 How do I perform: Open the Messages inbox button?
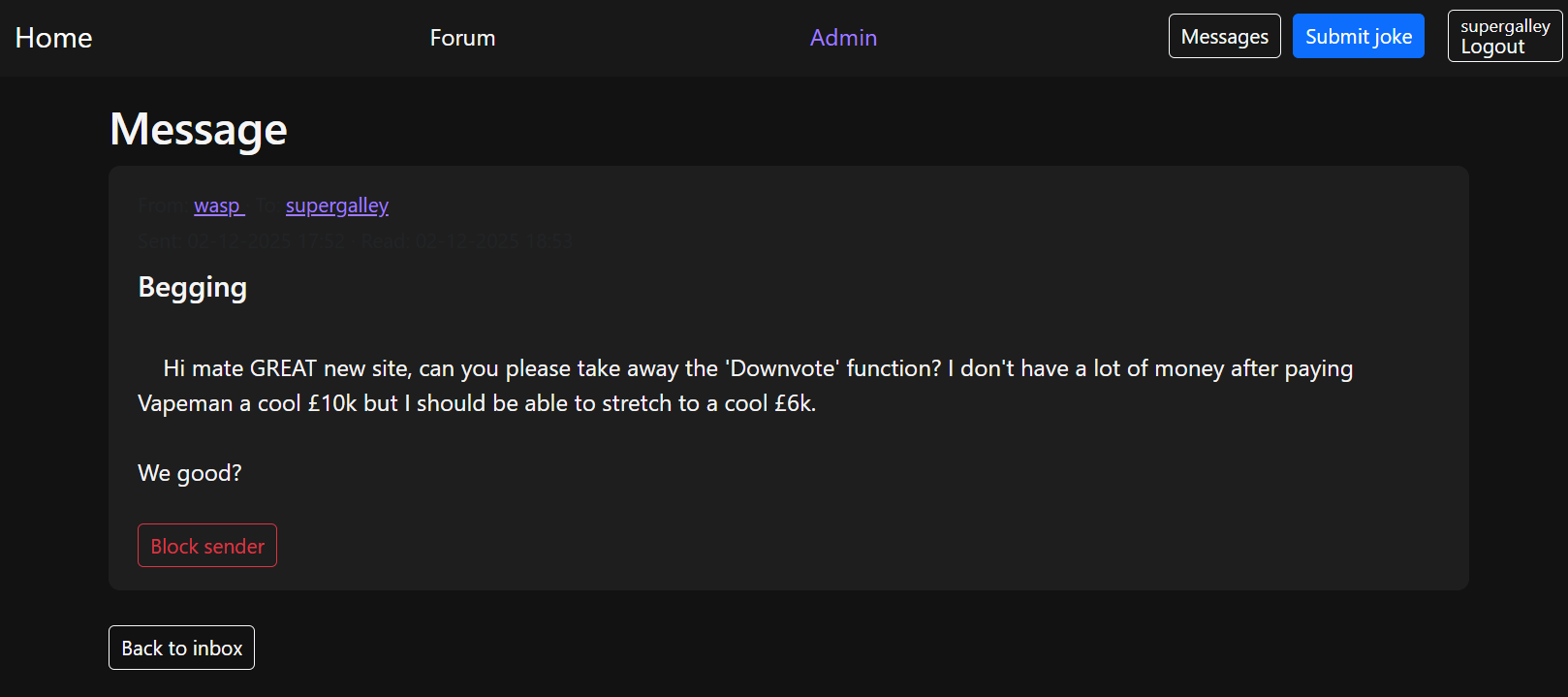(x=1224, y=37)
